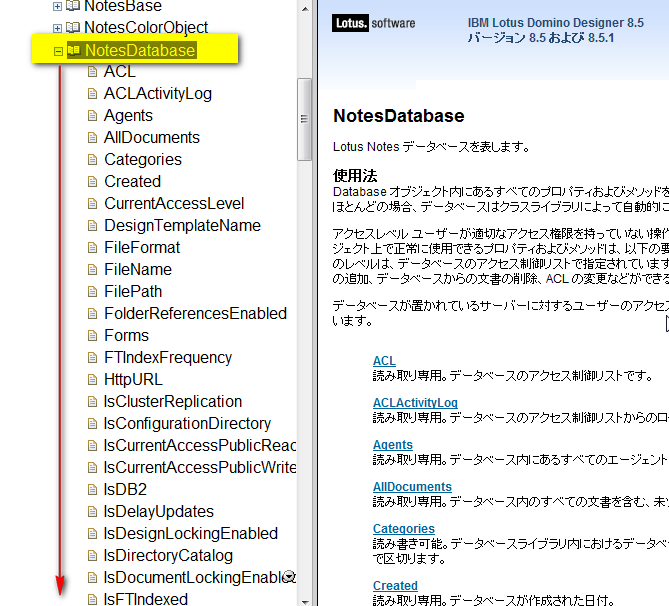The width and height of the screenshot is (669, 606).
Task: Click the page icon beside IsDelayUpdates
Action: (92, 511)
